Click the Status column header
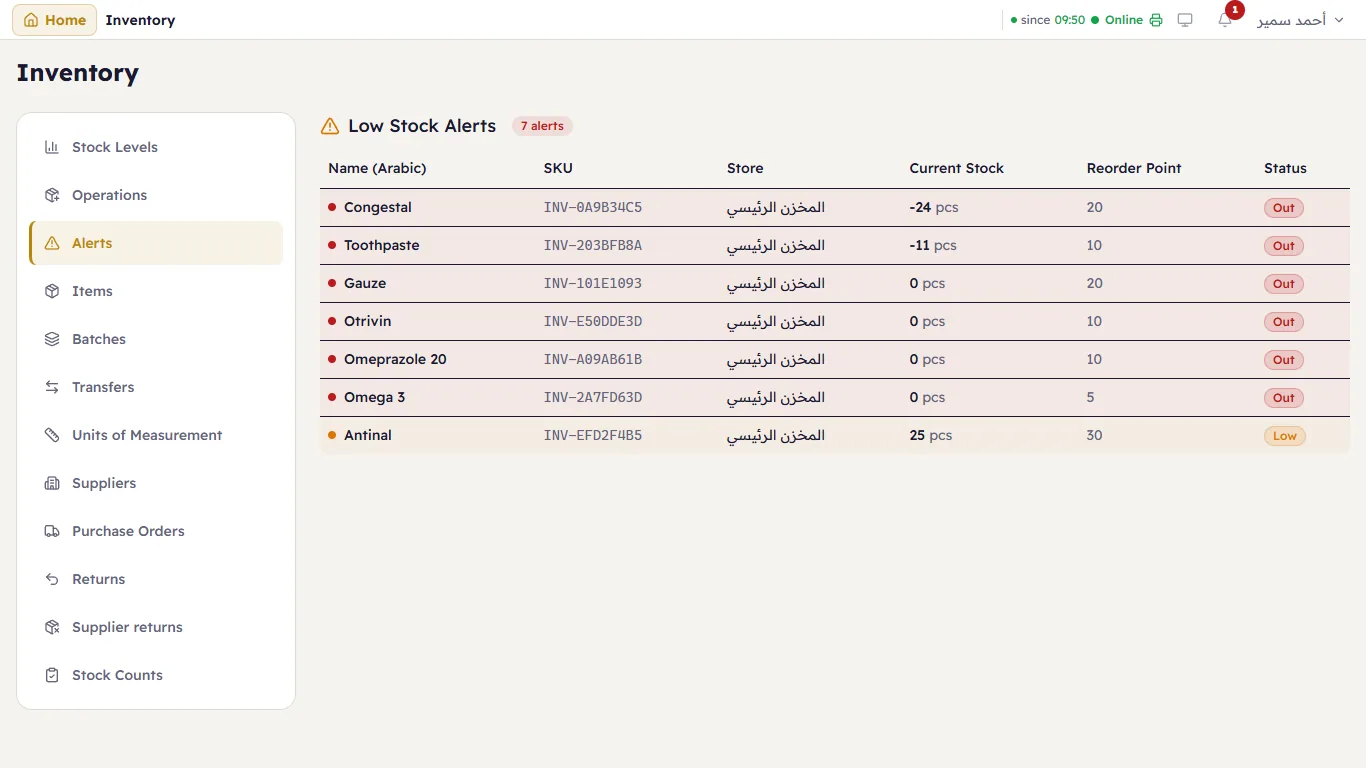1366x768 pixels. (1285, 168)
